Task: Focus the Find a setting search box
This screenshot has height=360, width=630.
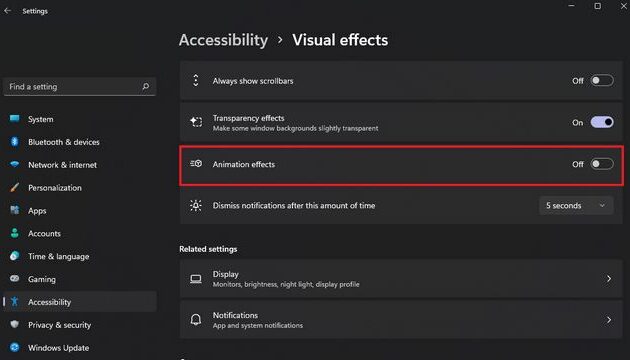Action: click(80, 86)
